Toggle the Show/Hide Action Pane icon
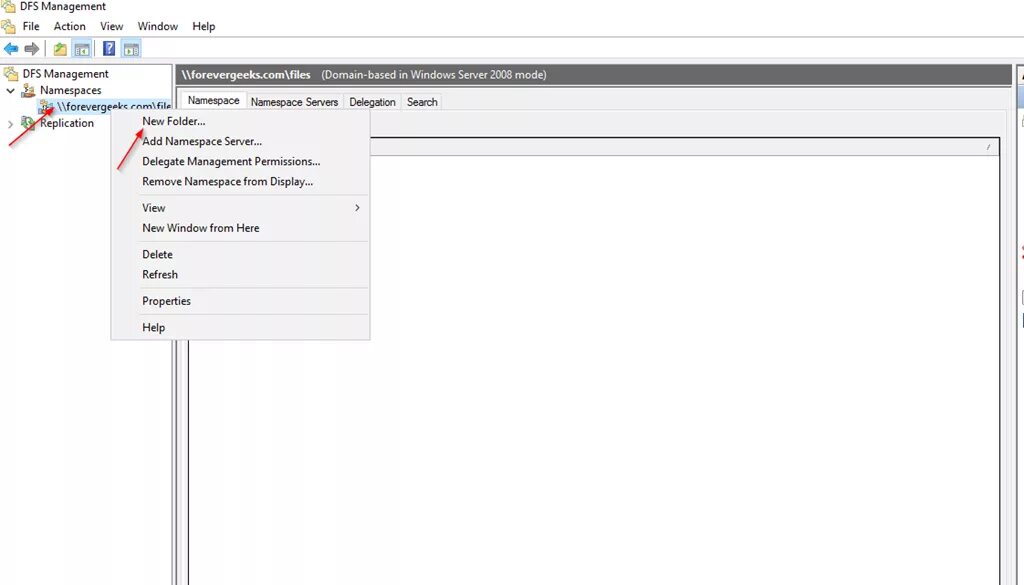Viewport: 1024px width, 585px height. pyautogui.click(x=131, y=49)
